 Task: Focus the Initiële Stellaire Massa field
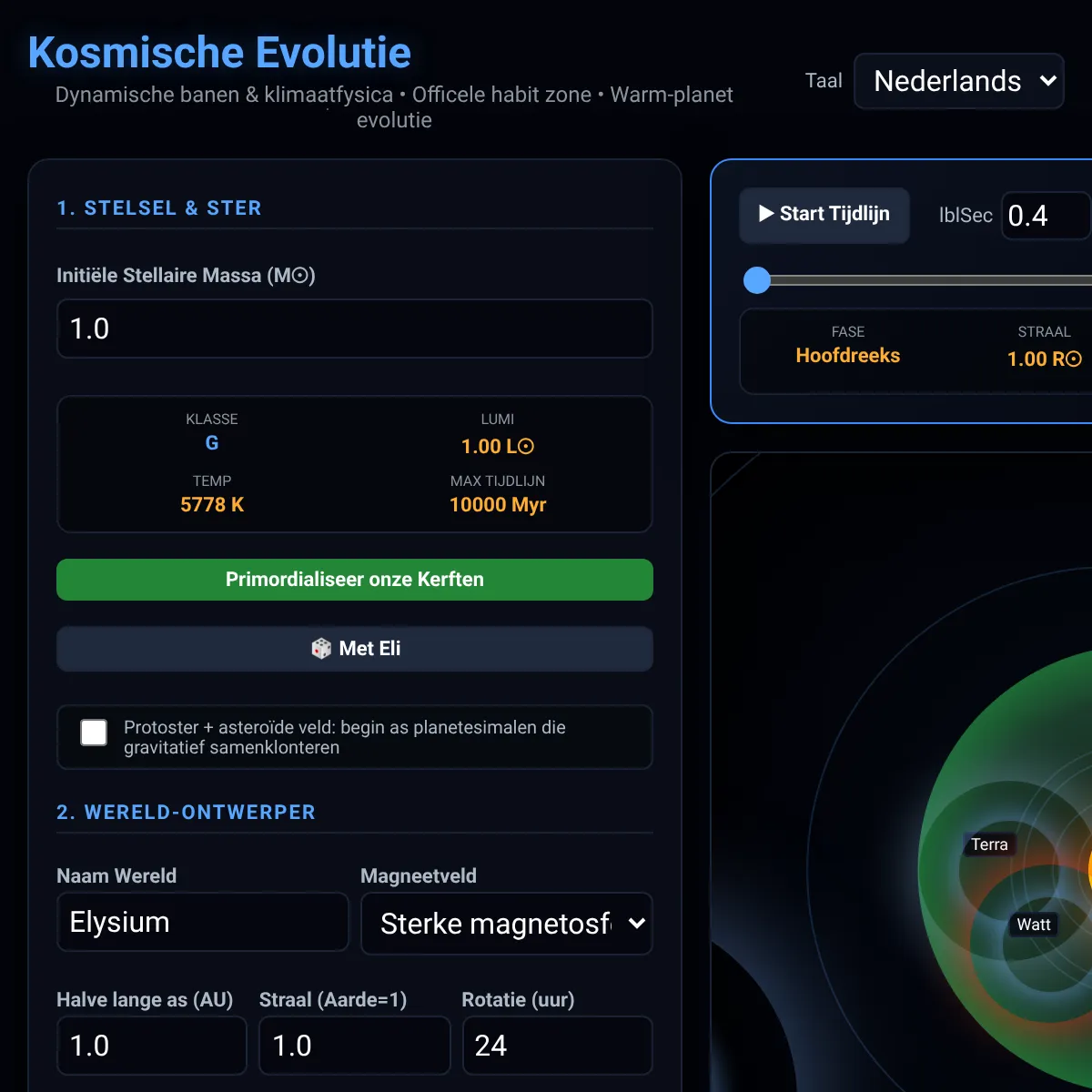click(x=355, y=329)
